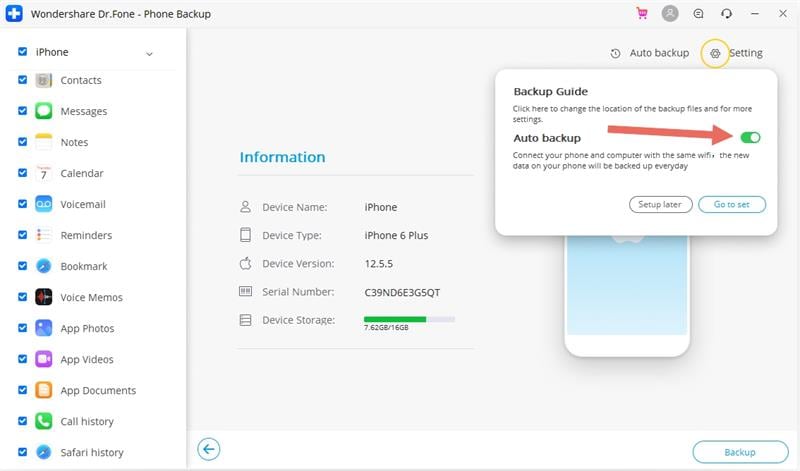Uncheck the Voicemail checkbox

pos(22,204)
